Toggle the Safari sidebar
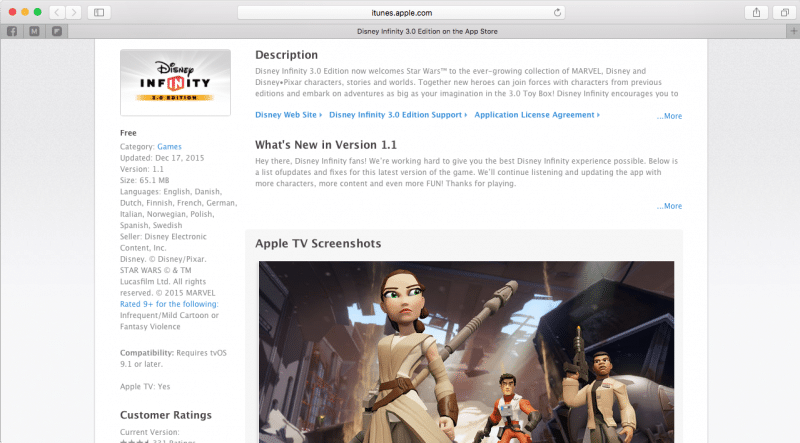This screenshot has width=800, height=443. [100, 12]
